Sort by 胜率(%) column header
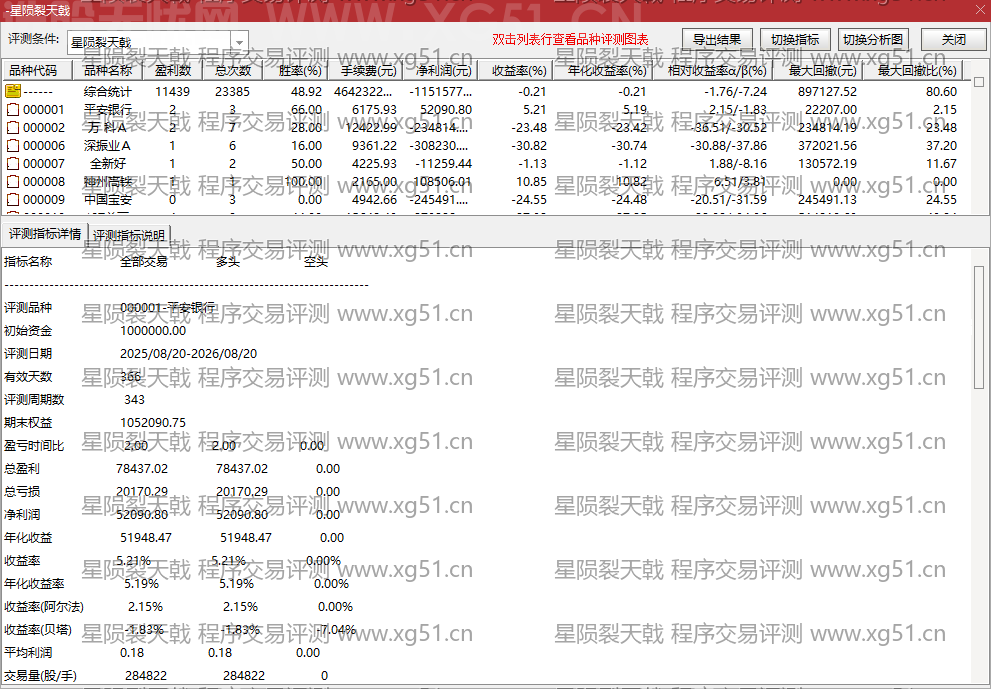Image resolution: width=991 pixels, height=689 pixels. (x=298, y=70)
